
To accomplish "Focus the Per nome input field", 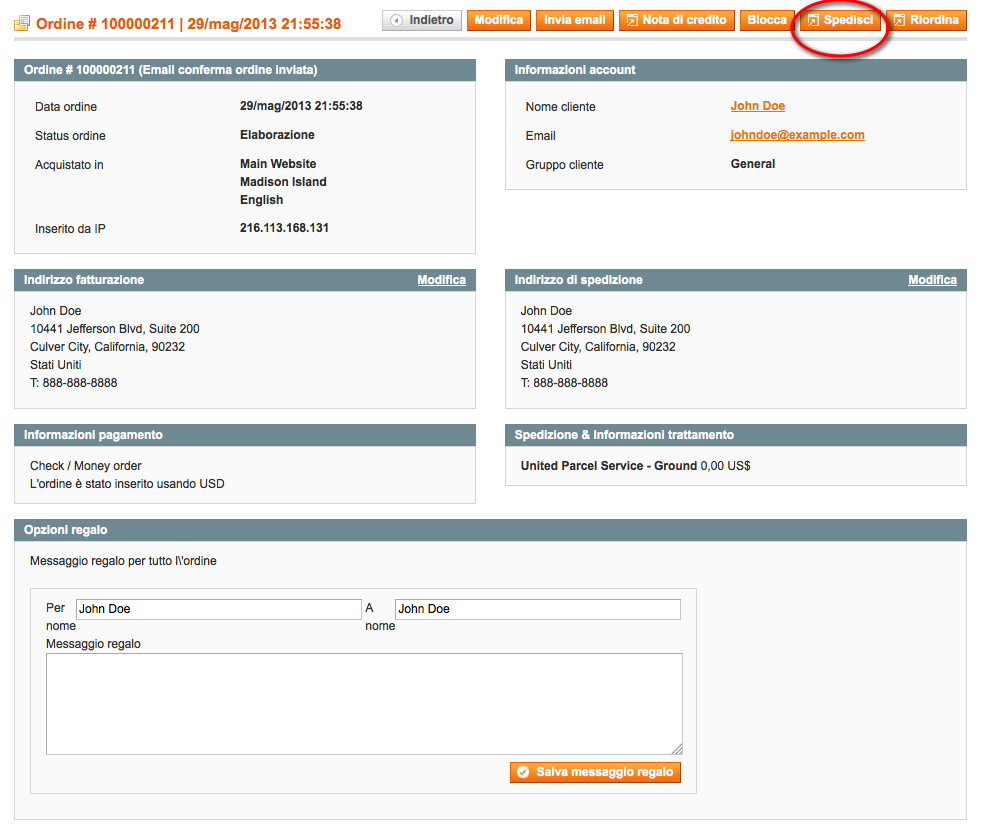I will [x=218, y=609].
